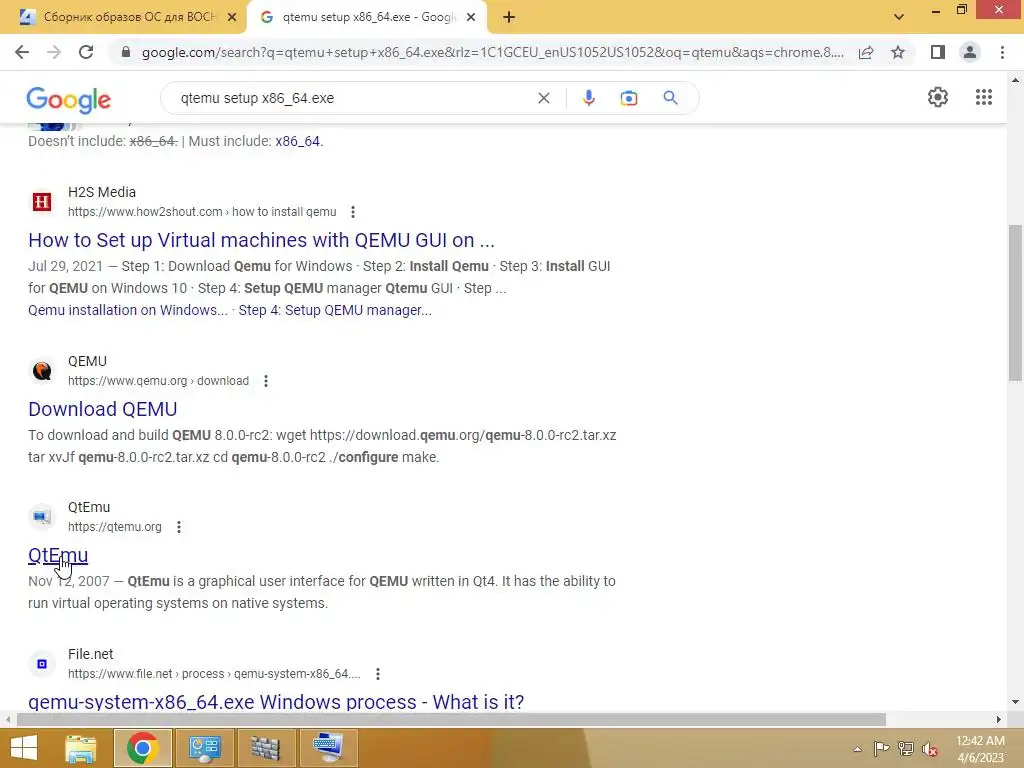Click inside the Google search field
Screen dimensions: 1024x768
click(x=353, y=98)
